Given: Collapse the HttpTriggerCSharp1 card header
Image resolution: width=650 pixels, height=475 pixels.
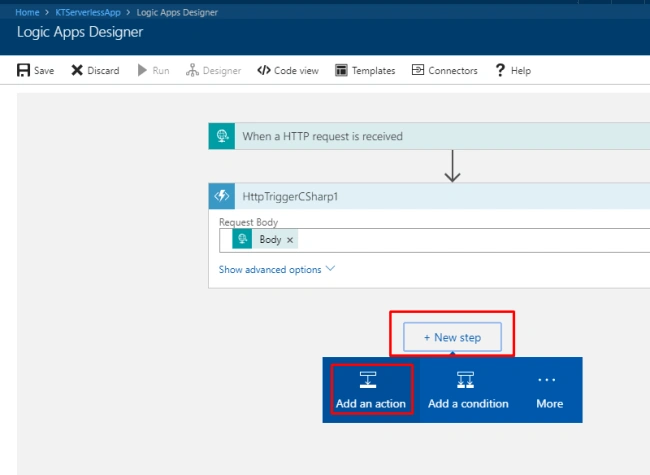Looking at the screenshot, I should [x=429, y=196].
